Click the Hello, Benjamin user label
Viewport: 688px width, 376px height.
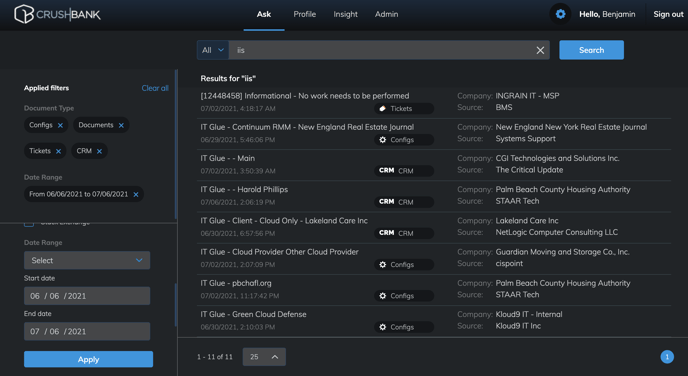pyautogui.click(x=607, y=14)
